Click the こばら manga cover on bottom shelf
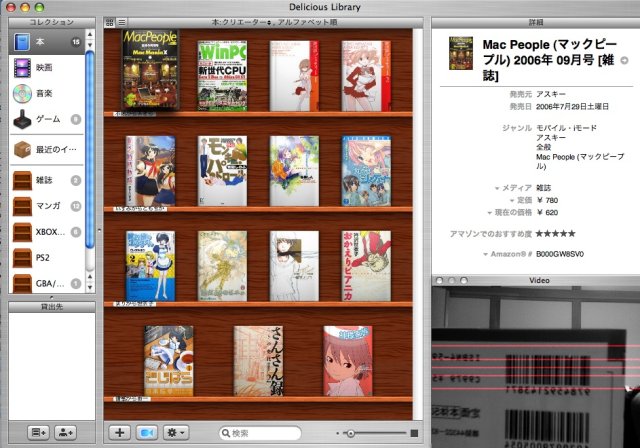The height and width of the screenshot is (448, 640). (169, 361)
